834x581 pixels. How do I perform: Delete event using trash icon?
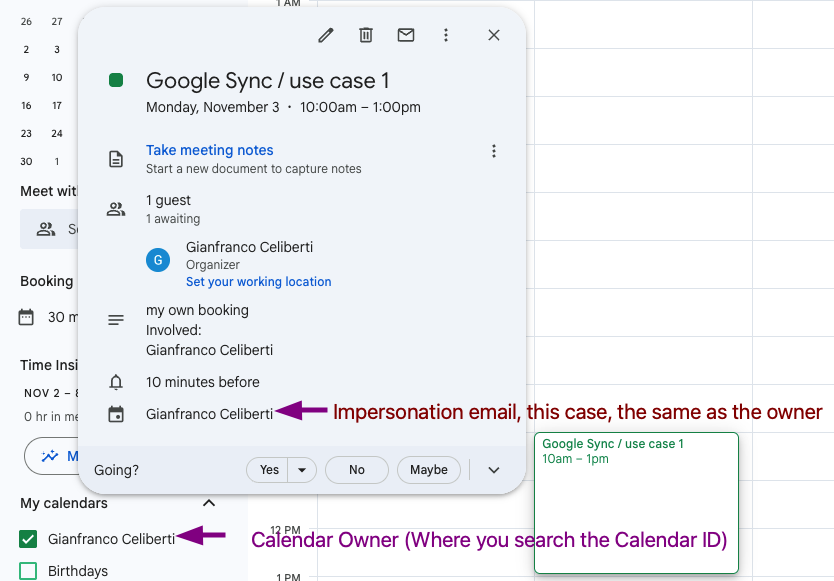click(365, 35)
